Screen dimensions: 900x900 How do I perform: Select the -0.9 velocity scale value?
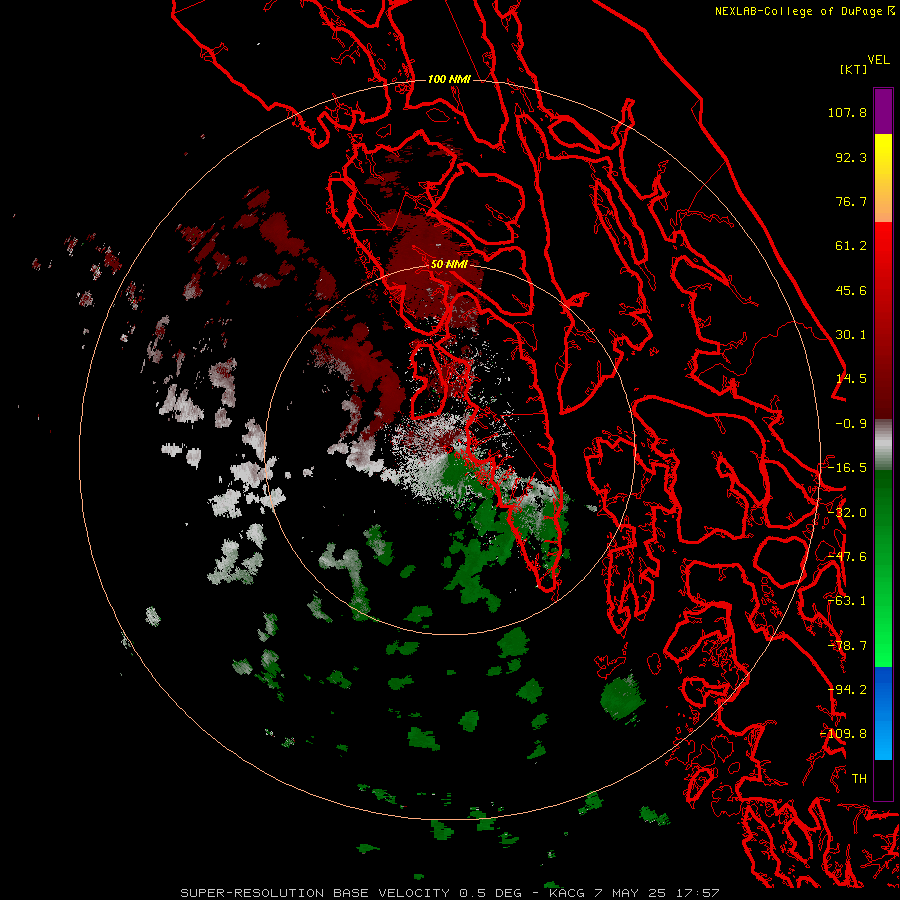point(851,424)
